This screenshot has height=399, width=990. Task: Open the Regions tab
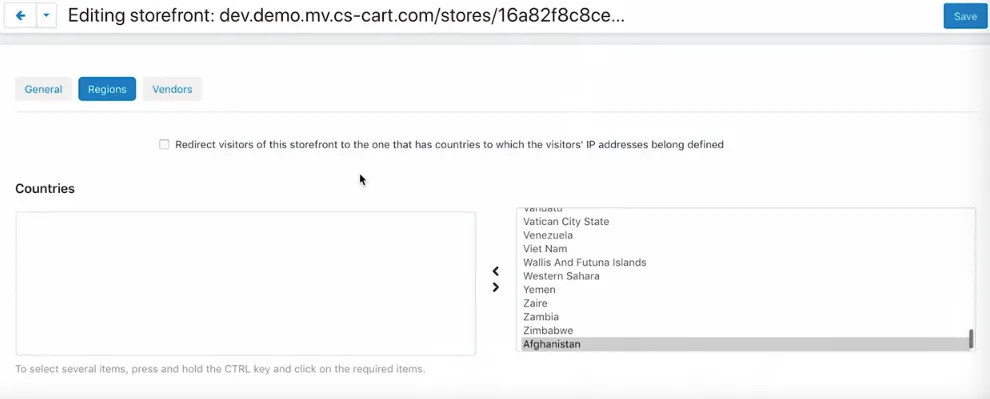tap(107, 89)
